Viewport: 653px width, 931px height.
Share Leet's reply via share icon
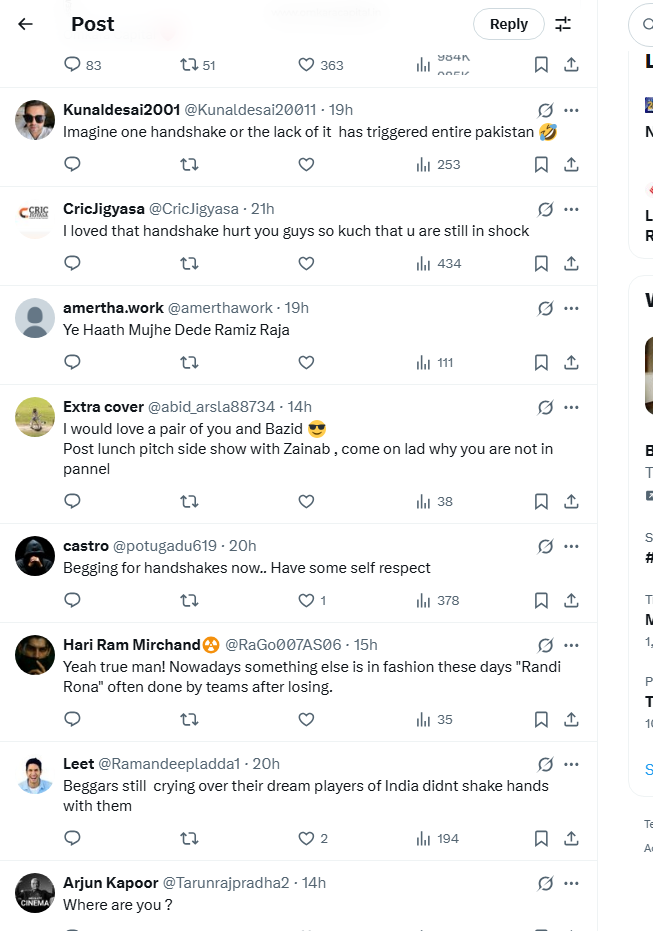571,838
